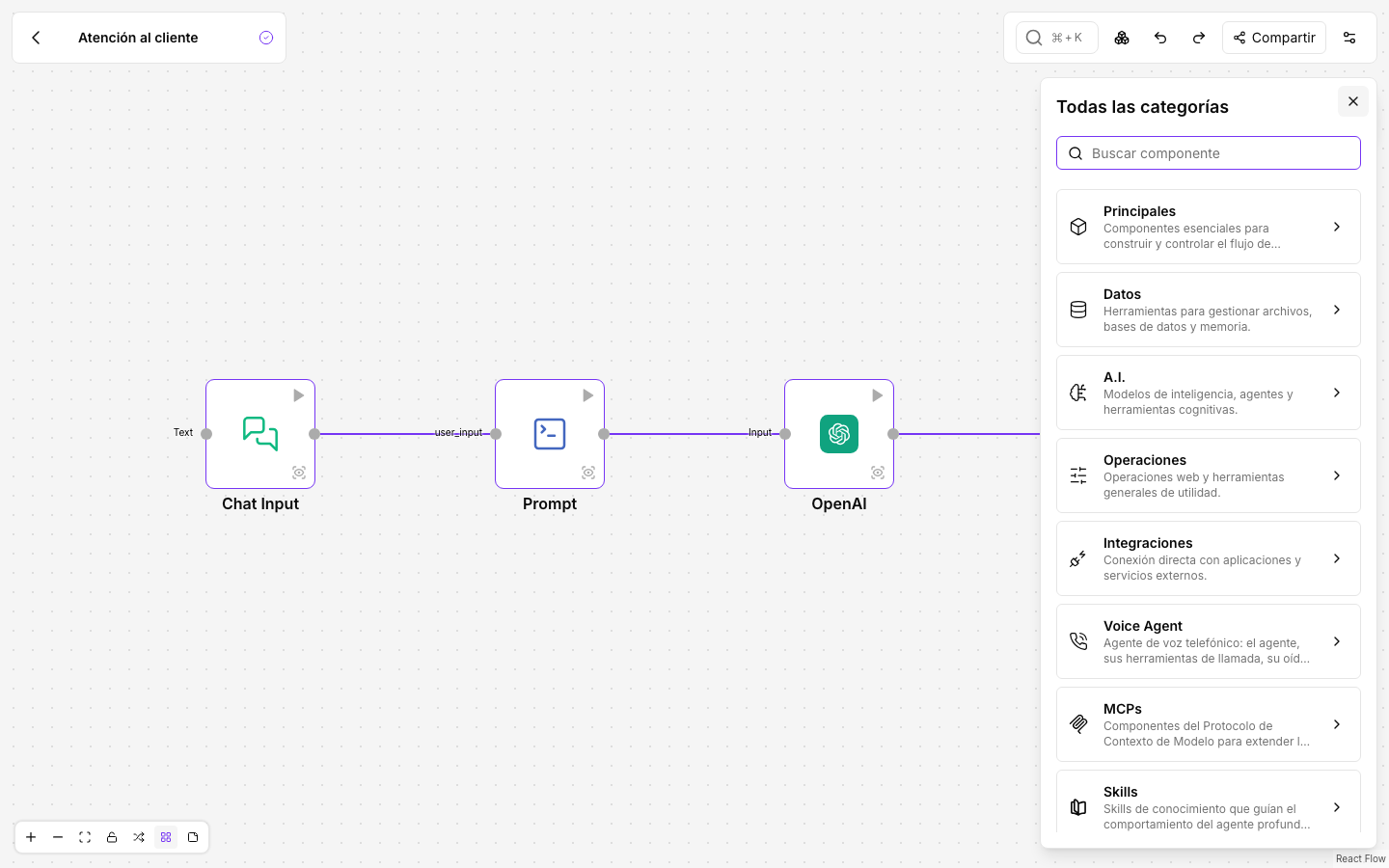
Task: Fit the view with the frame icon
Action: pyautogui.click(x=85, y=837)
